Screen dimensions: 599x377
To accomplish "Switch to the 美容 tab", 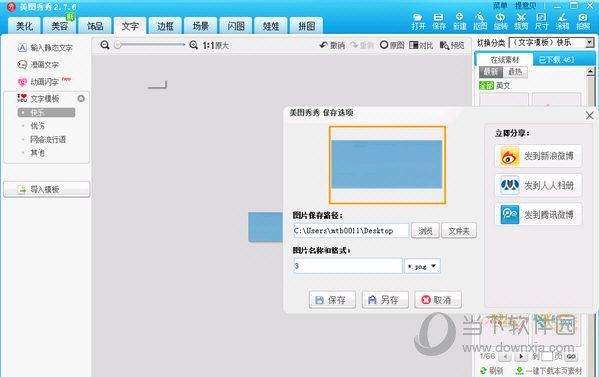I will [60, 26].
